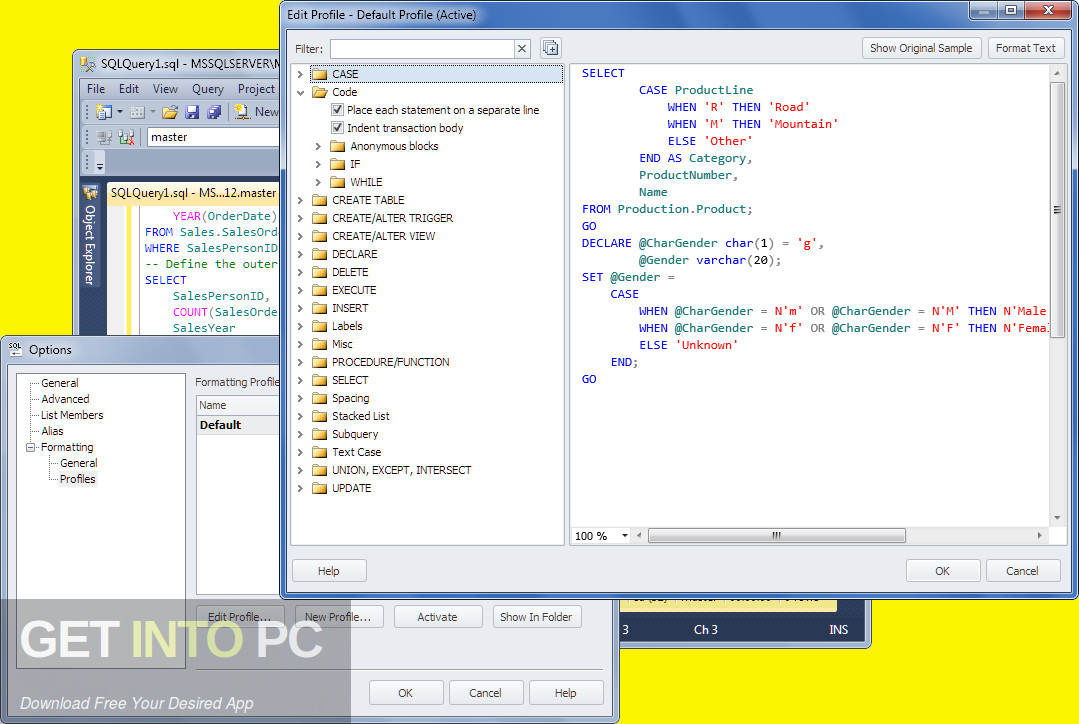Click the Show Original Sample button
Screen dimensions: 1079x724
pyautogui.click(x=921, y=48)
